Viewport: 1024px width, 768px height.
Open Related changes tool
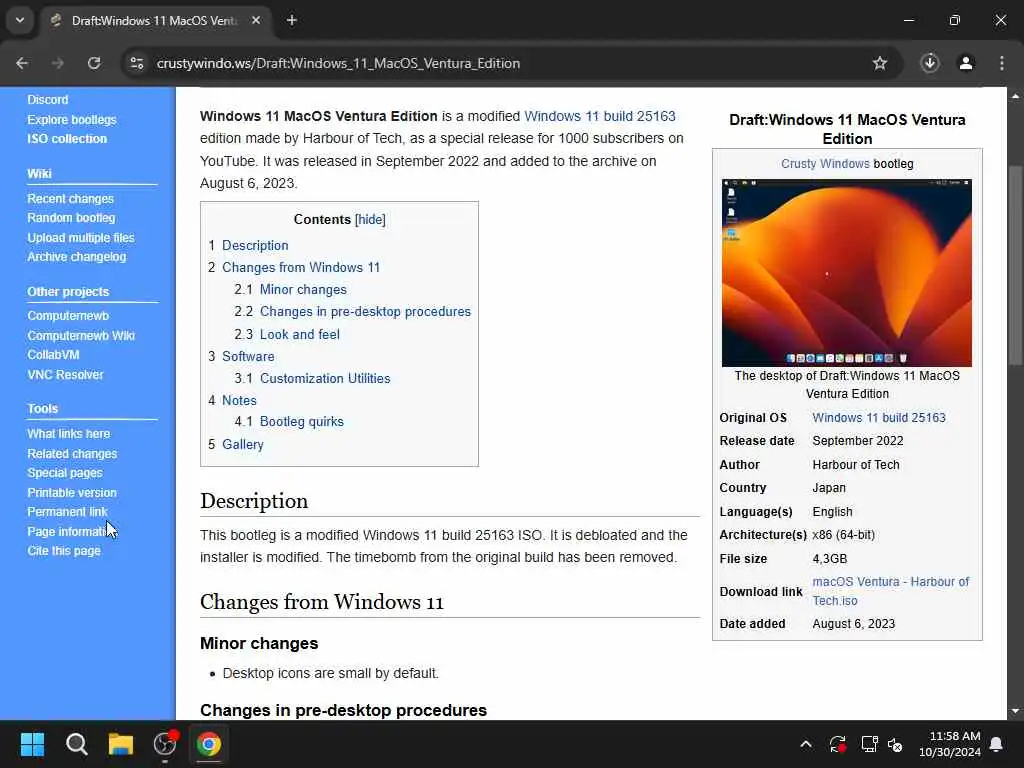(72, 453)
